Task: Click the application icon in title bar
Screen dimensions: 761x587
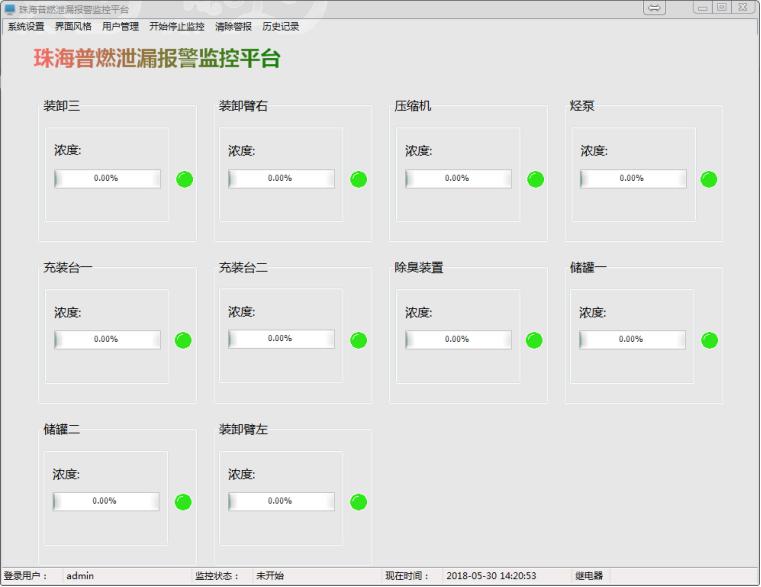Action: tap(9, 9)
